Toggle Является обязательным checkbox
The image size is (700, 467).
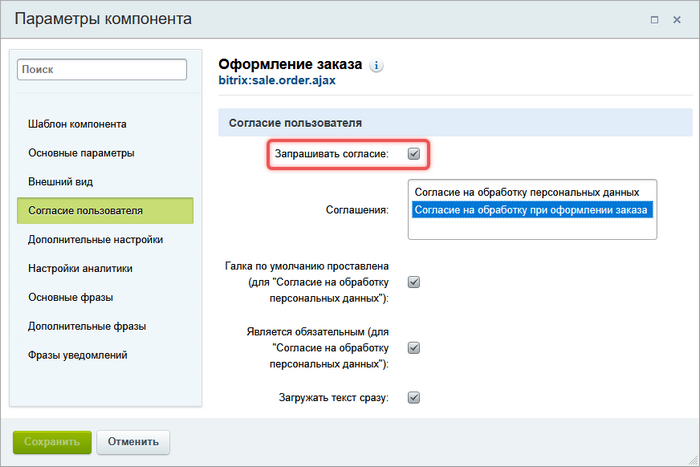coord(413,348)
